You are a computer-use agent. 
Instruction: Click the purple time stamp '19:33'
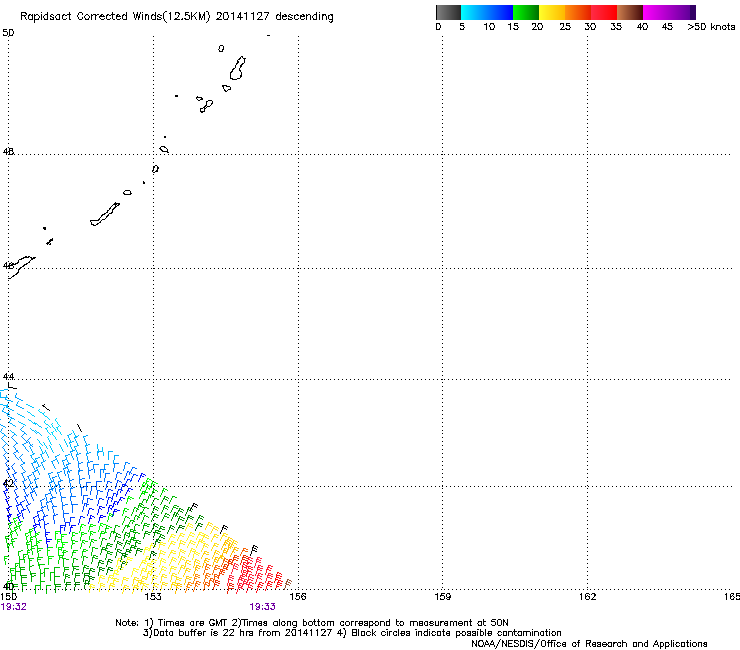tap(262, 607)
